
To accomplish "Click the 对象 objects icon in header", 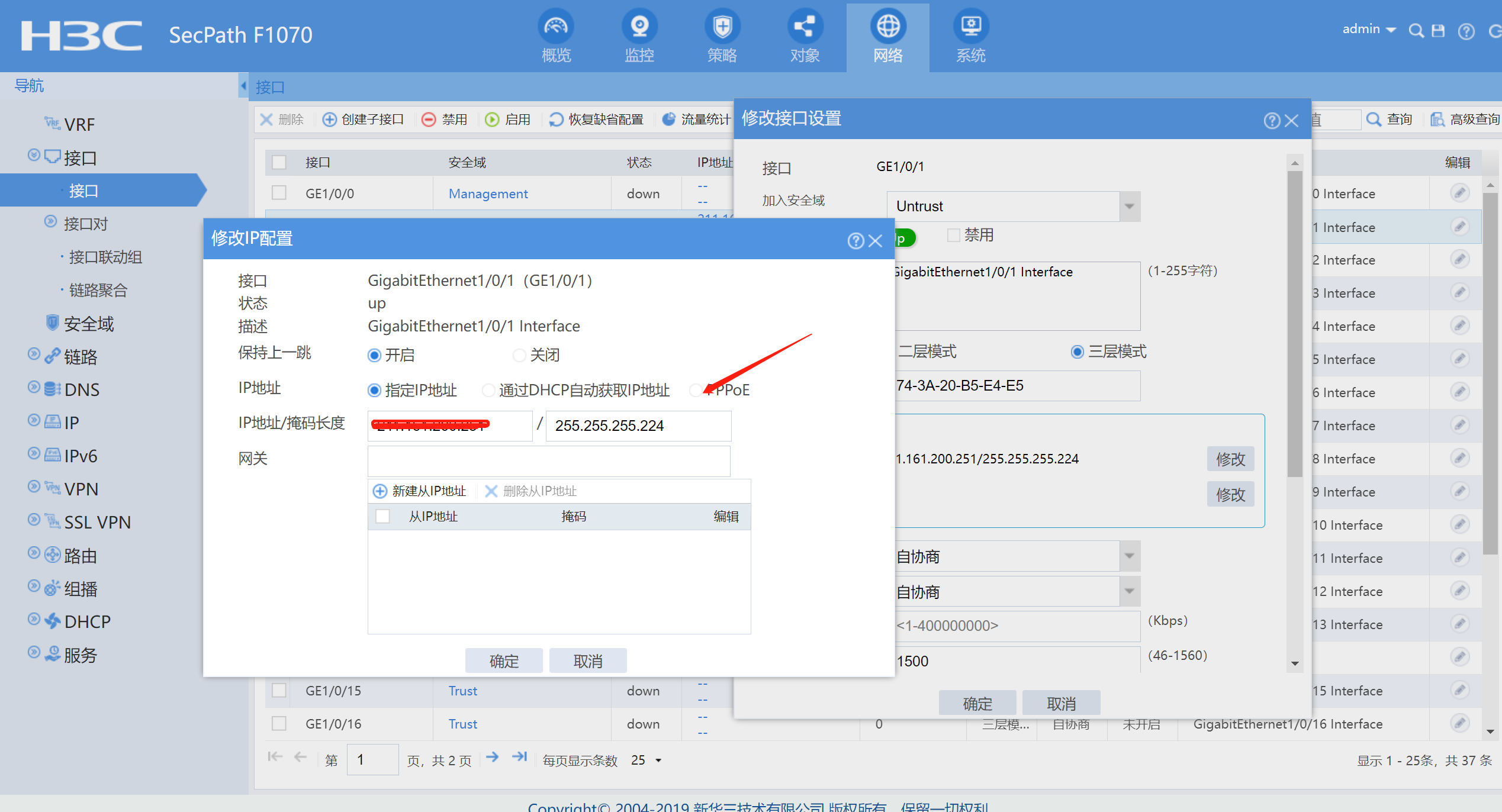I will (805, 27).
